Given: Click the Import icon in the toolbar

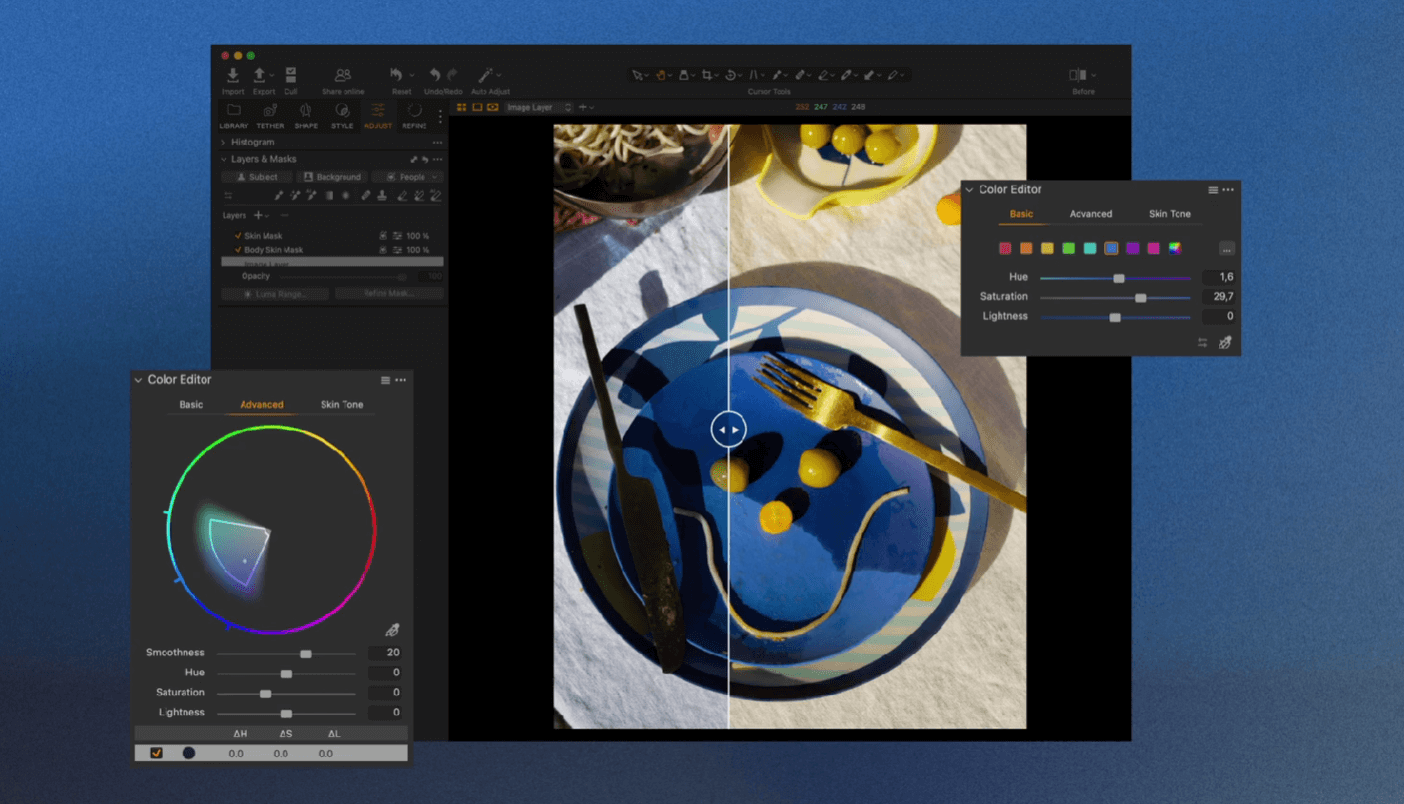Looking at the screenshot, I should coord(233,75).
